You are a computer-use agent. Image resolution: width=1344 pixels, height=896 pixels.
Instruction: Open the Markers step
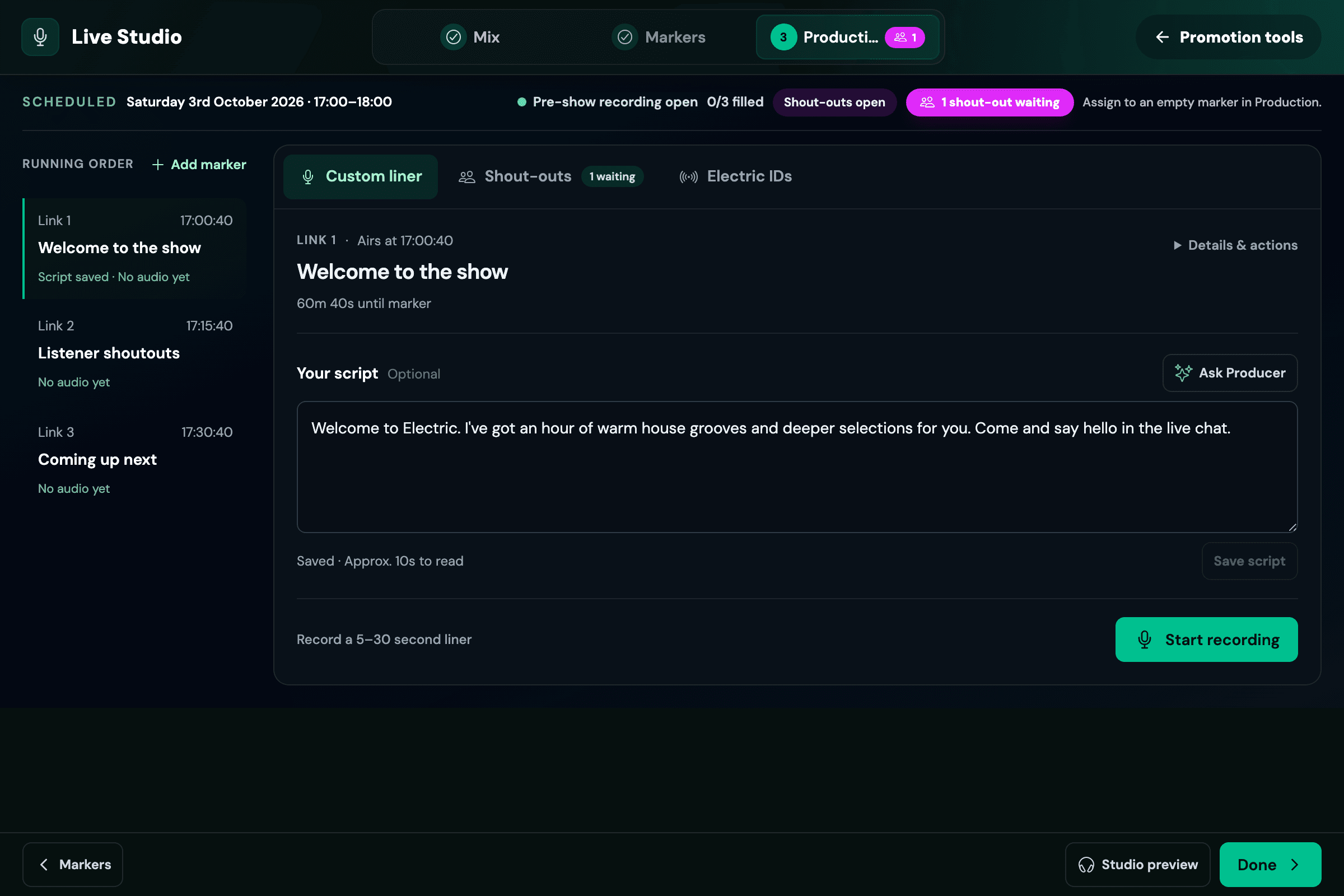click(659, 37)
